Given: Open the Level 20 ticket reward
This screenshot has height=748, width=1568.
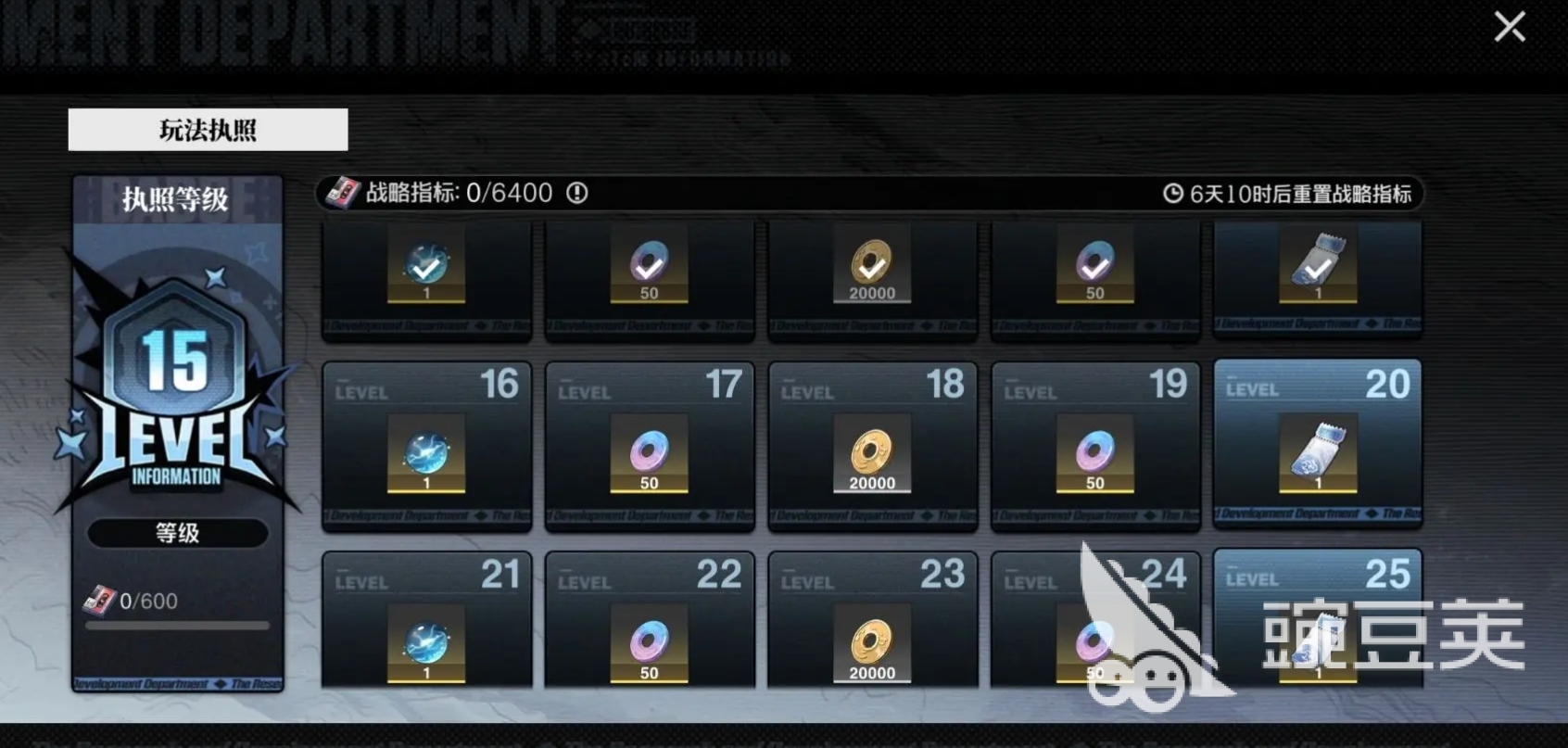Looking at the screenshot, I should [1318, 453].
